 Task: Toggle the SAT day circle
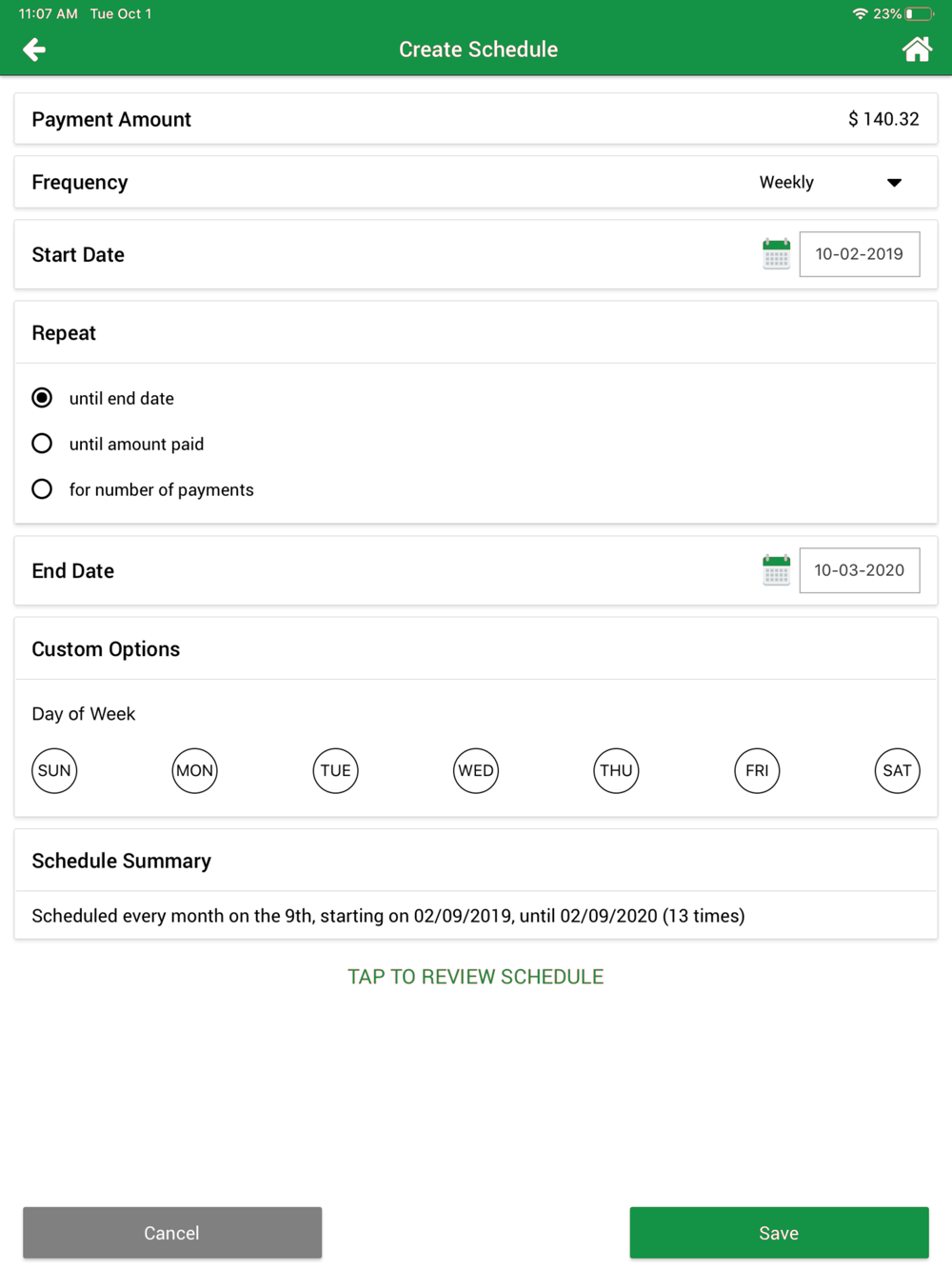coord(898,771)
